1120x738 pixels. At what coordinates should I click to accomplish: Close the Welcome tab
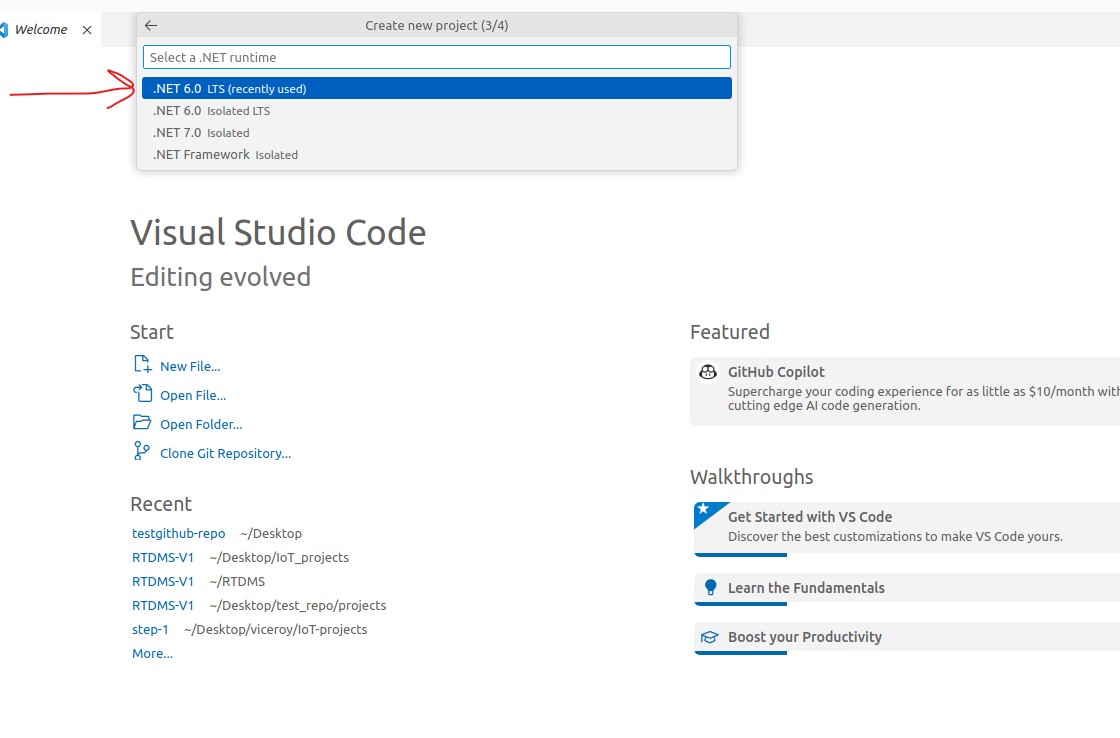point(87,30)
